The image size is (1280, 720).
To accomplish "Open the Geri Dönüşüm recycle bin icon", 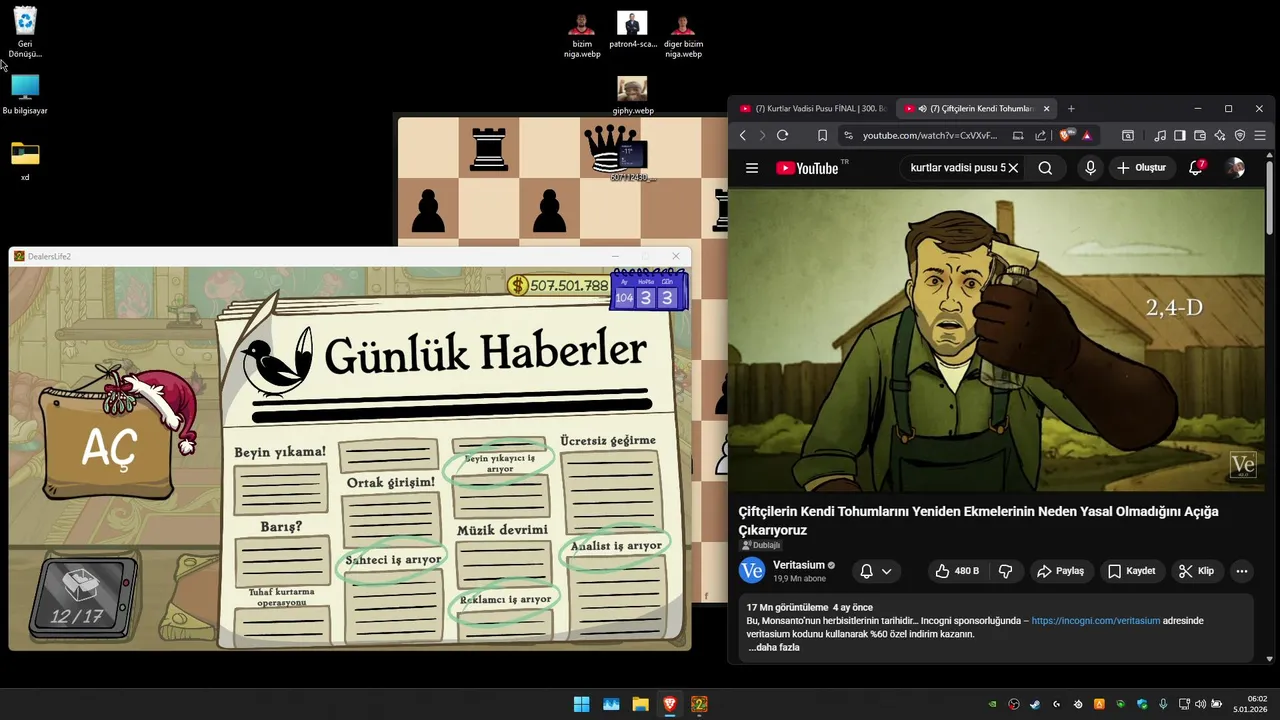I will coord(25,32).
